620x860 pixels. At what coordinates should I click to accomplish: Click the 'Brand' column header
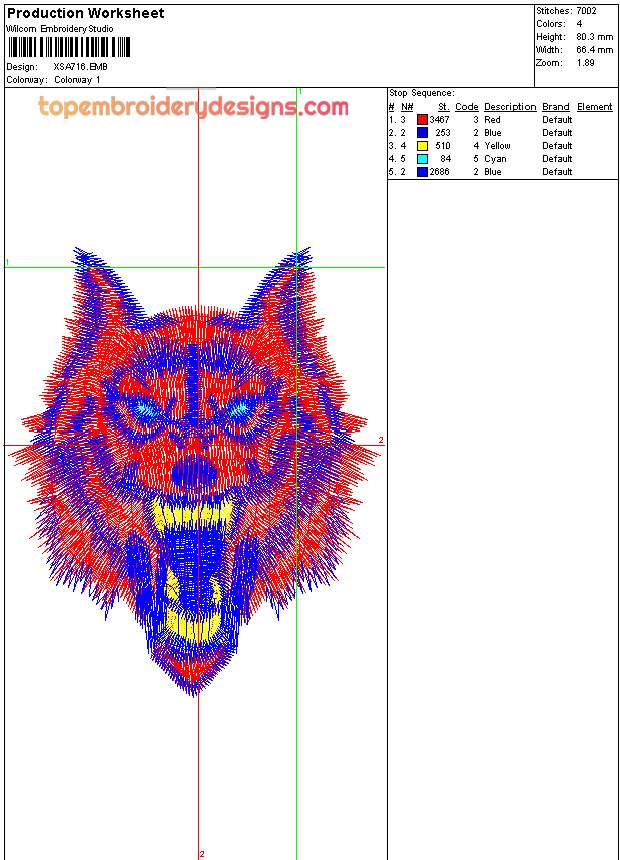pos(556,107)
